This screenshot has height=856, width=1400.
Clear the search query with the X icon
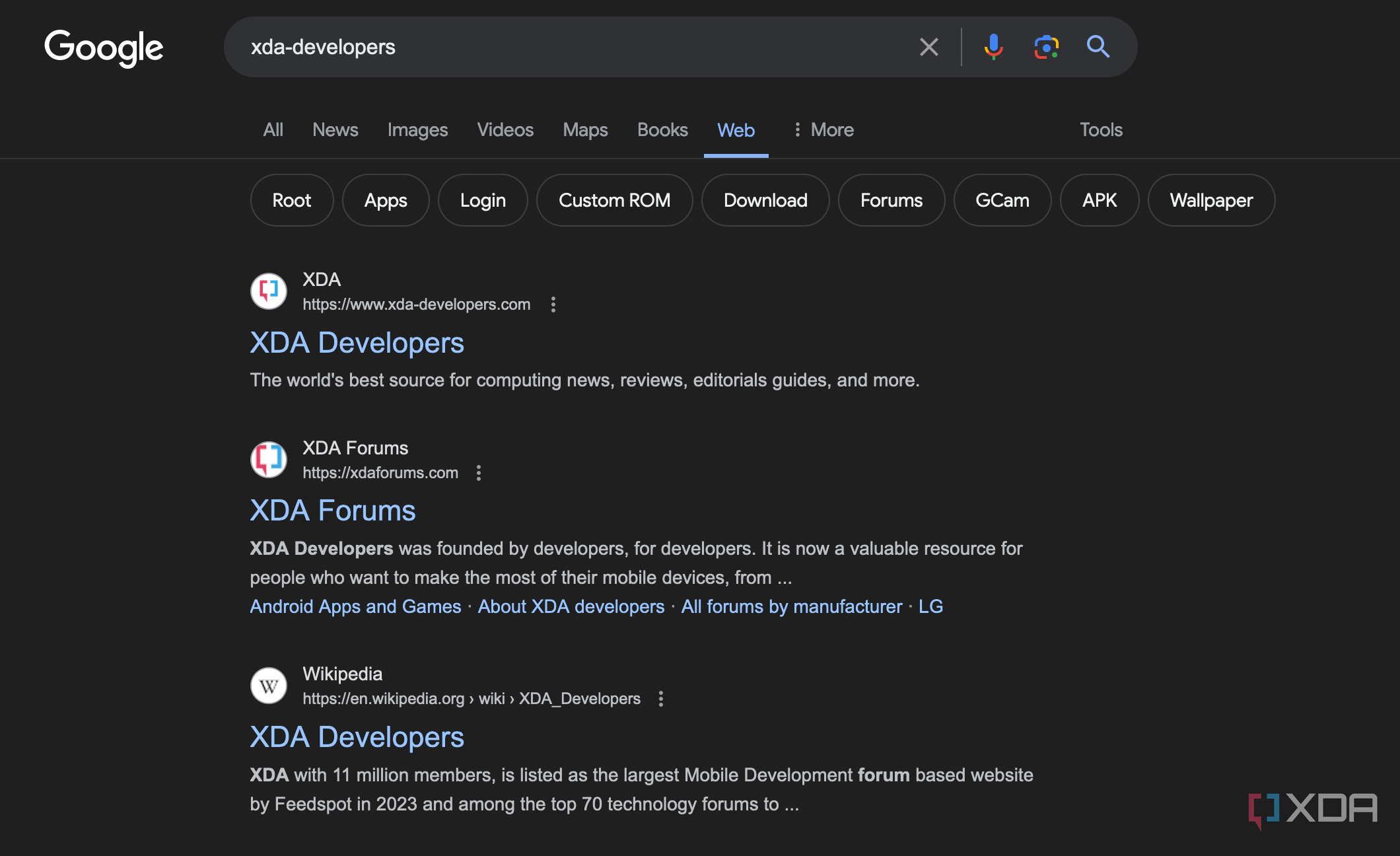click(928, 47)
